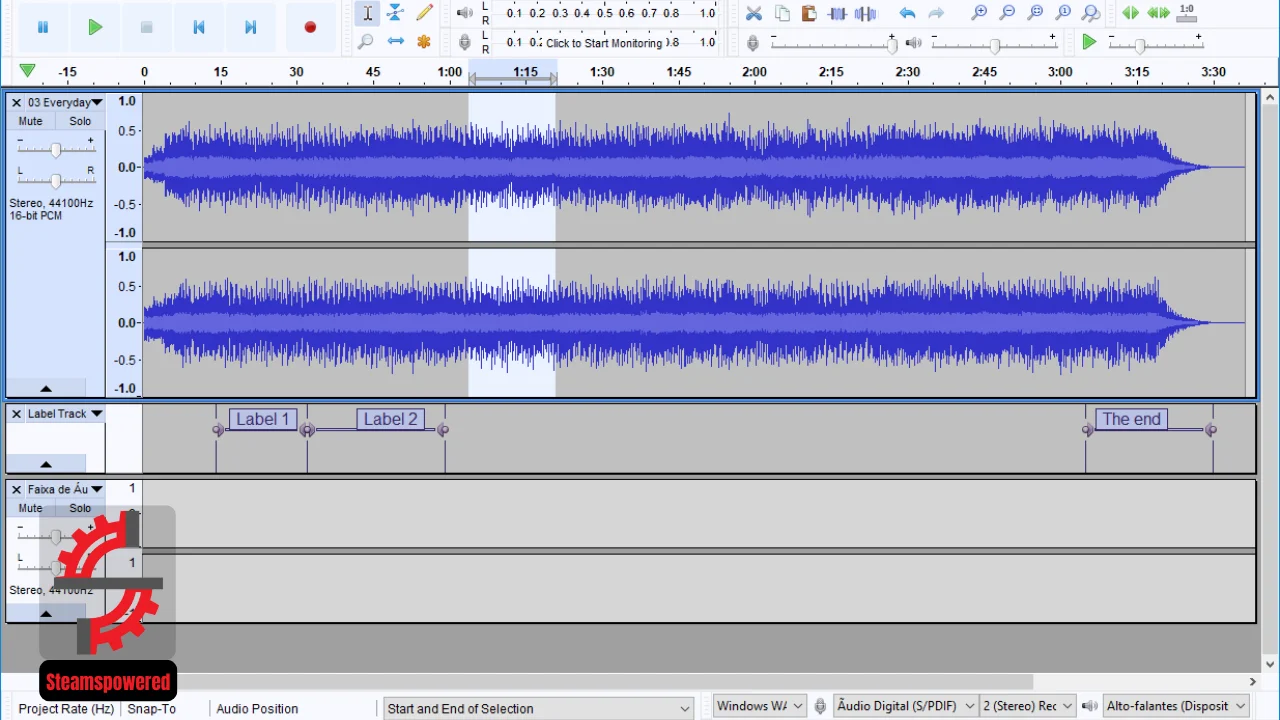The image size is (1280, 720).
Task: Select the 'The end' label
Action: (1131, 419)
